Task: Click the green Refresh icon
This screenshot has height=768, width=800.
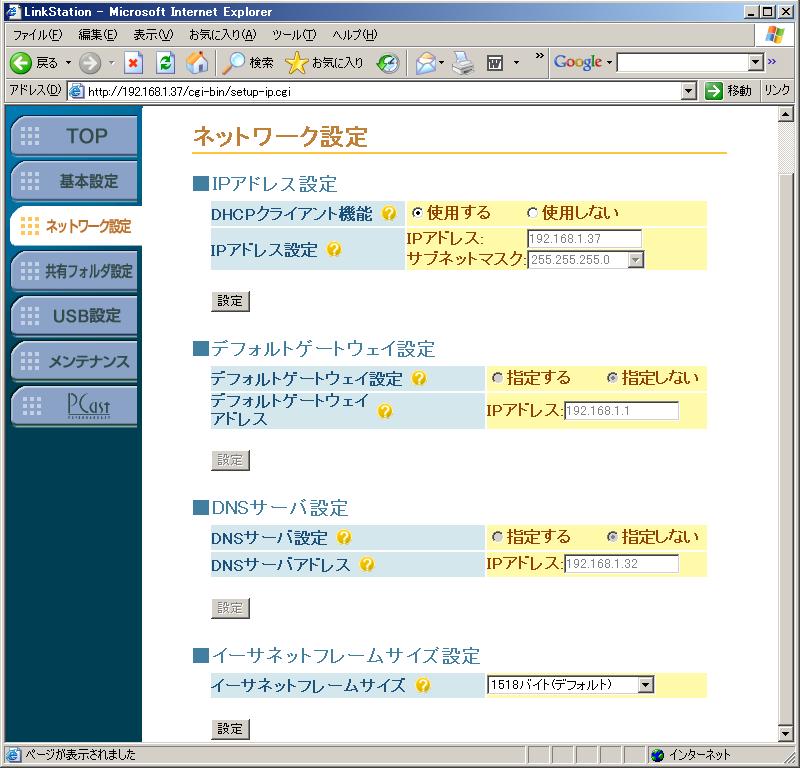Action: coord(165,63)
